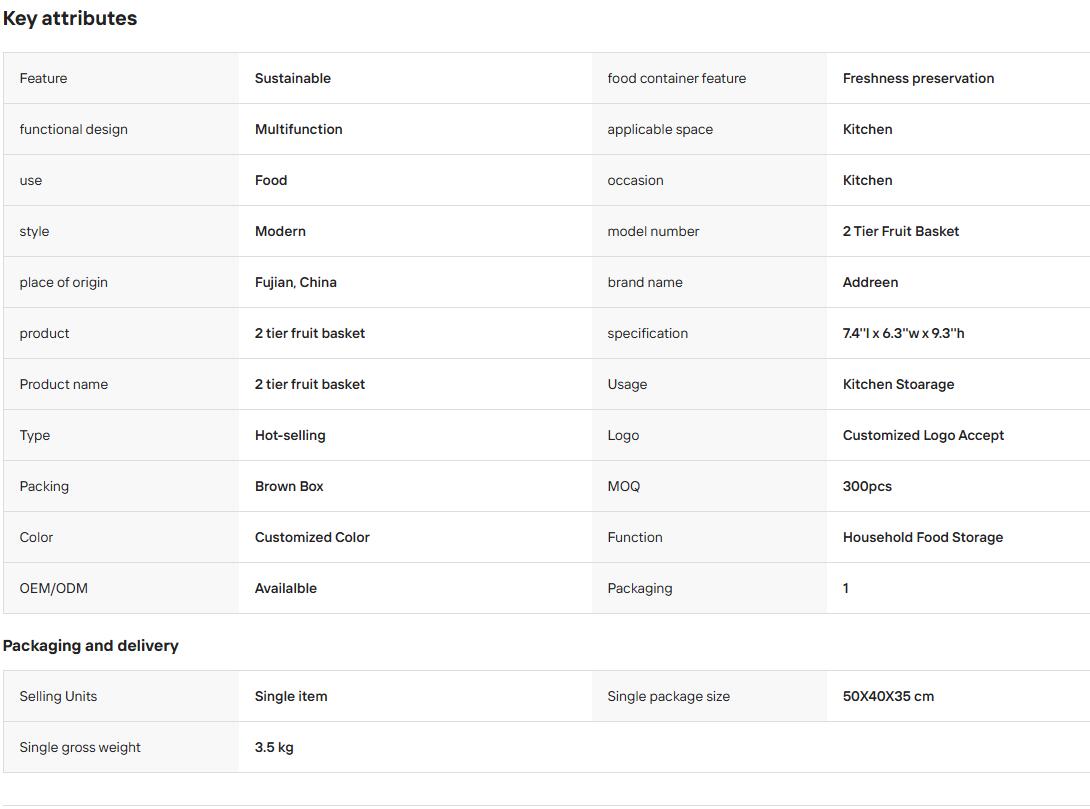Click the Kitchen Stoarage usage value

898,384
